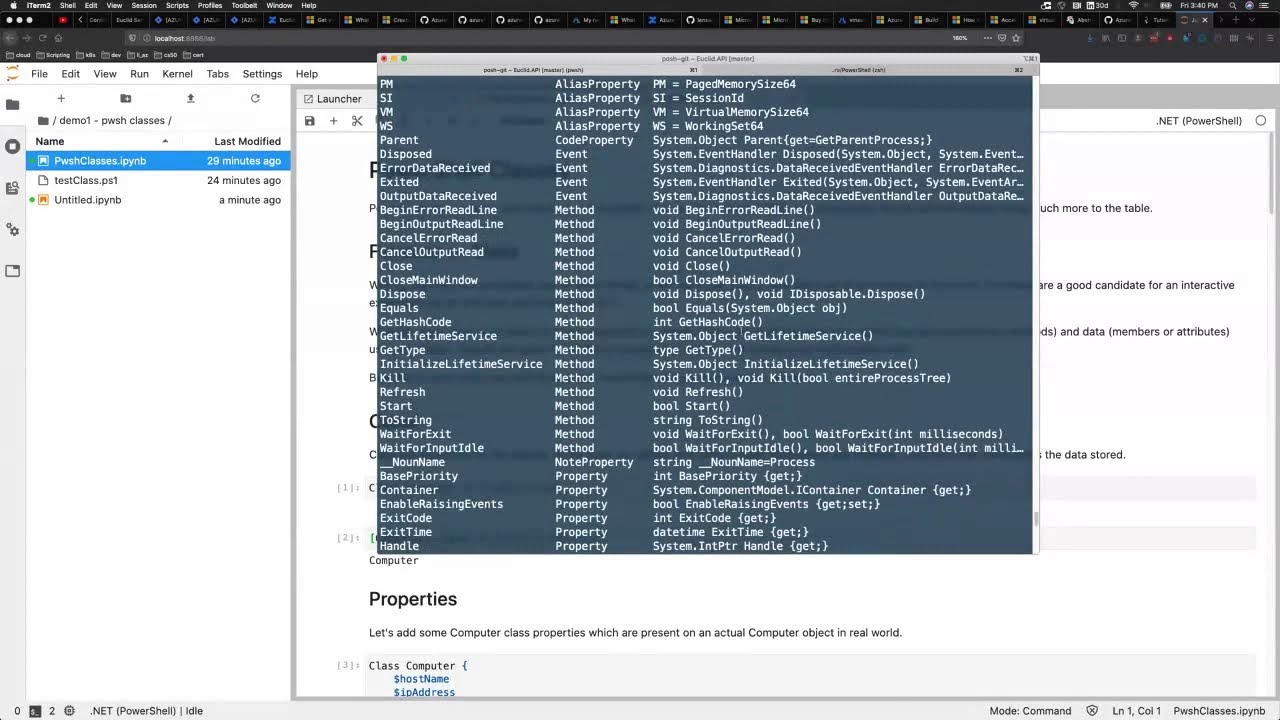Click the Ln 1, Col 1 status item

pos(1136,711)
